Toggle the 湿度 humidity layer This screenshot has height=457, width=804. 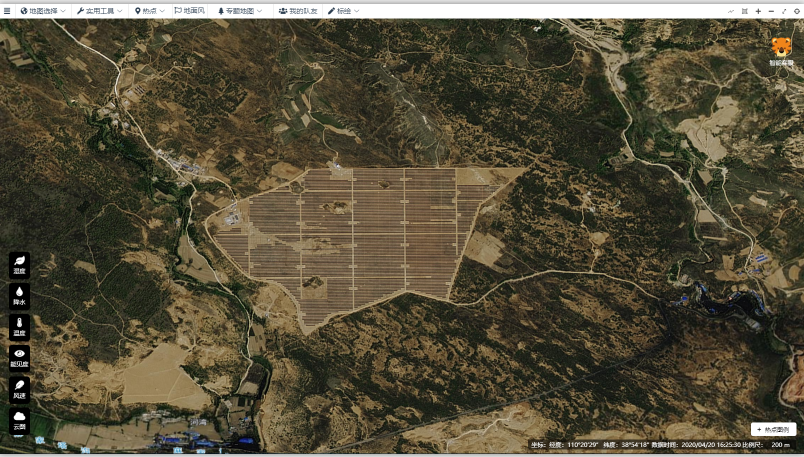pos(19,264)
